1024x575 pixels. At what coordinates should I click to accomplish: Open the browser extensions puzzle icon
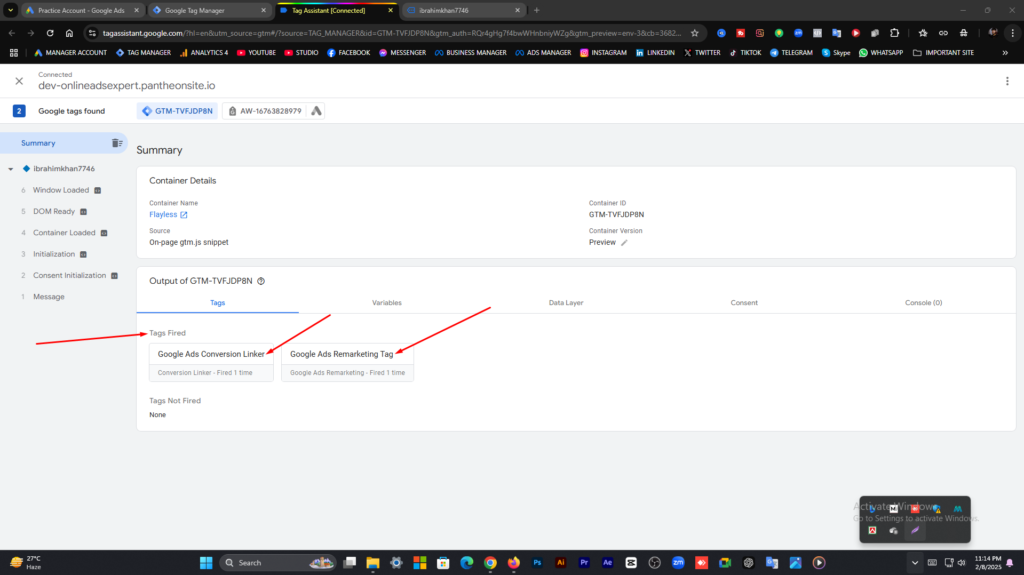(x=895, y=33)
